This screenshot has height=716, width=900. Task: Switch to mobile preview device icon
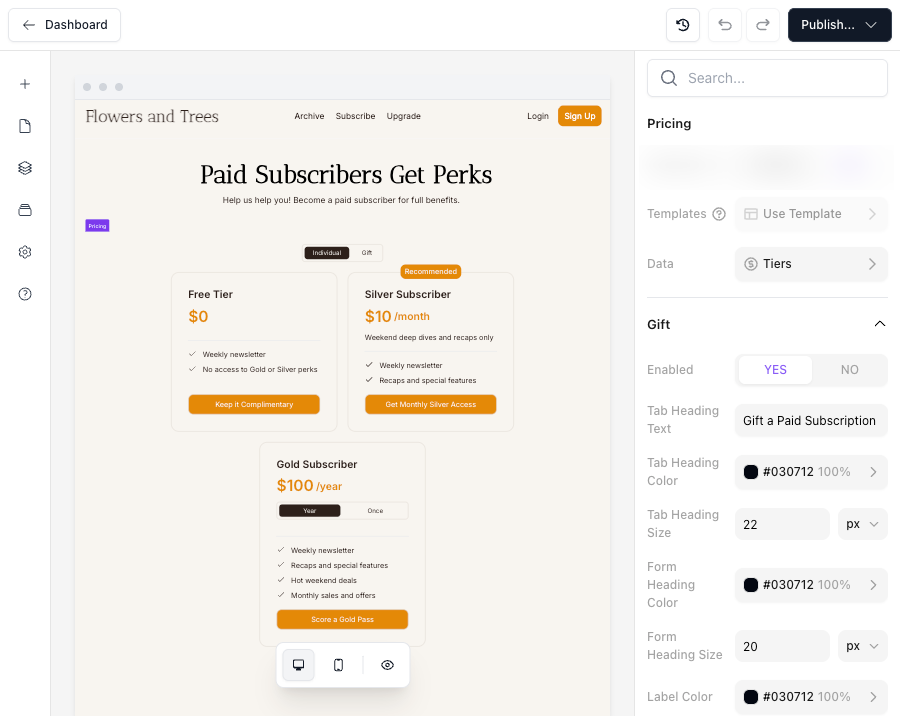338,665
